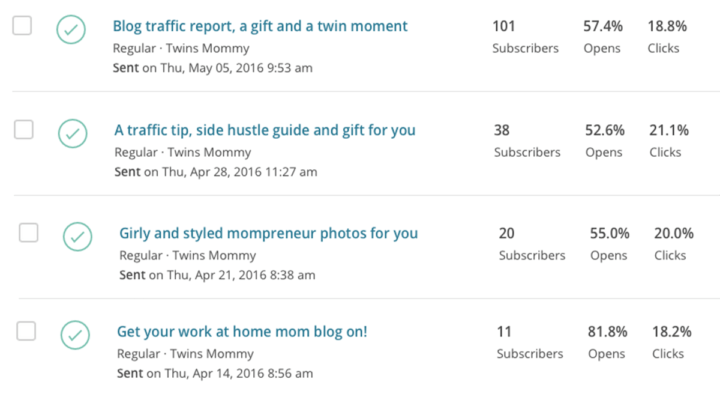Screen dimensions: 720x394
Task: Tick the checkbox for A traffic tip campaign
Action: coord(23,129)
